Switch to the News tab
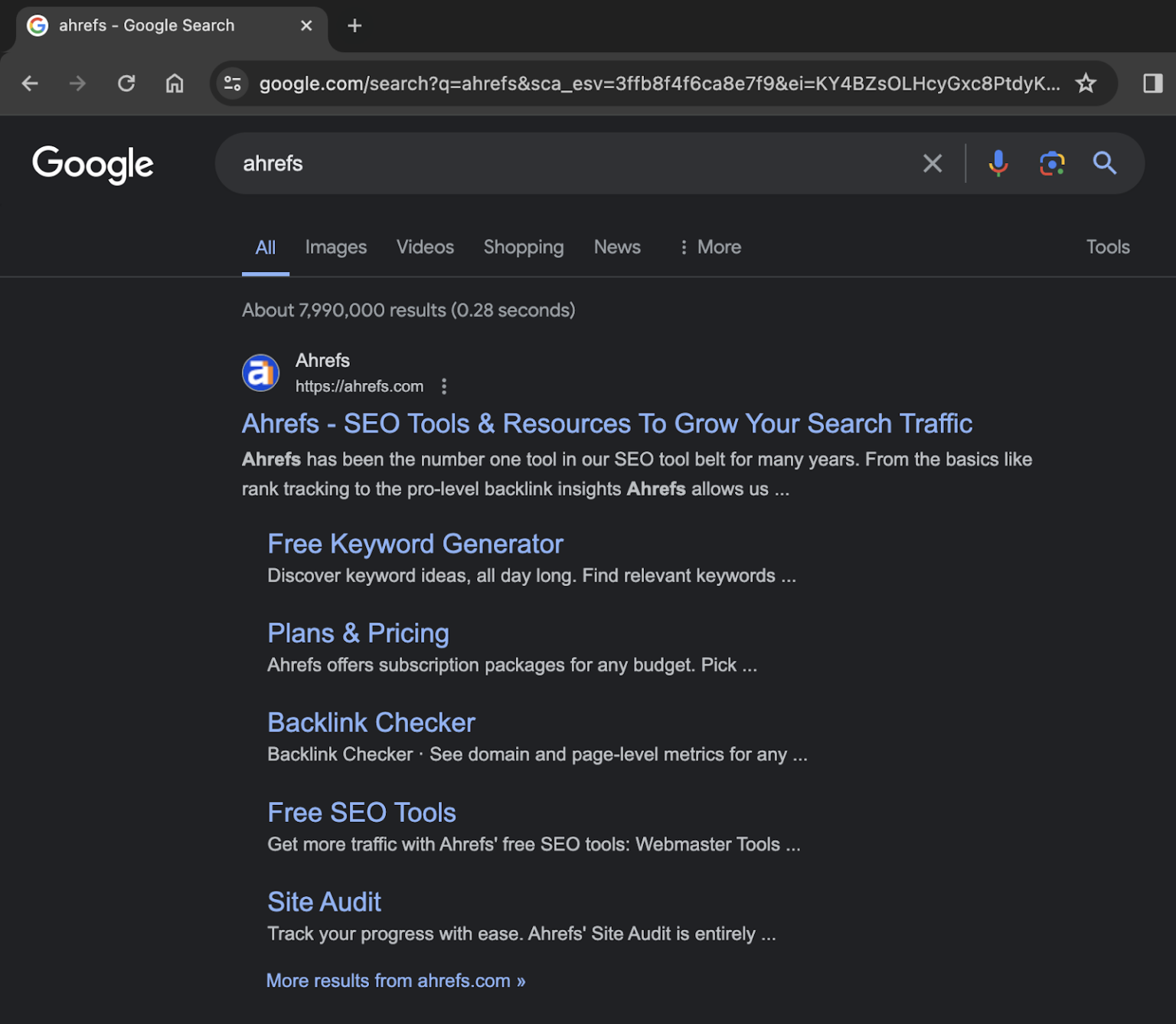Image resolution: width=1176 pixels, height=1024 pixels. pyautogui.click(x=617, y=247)
